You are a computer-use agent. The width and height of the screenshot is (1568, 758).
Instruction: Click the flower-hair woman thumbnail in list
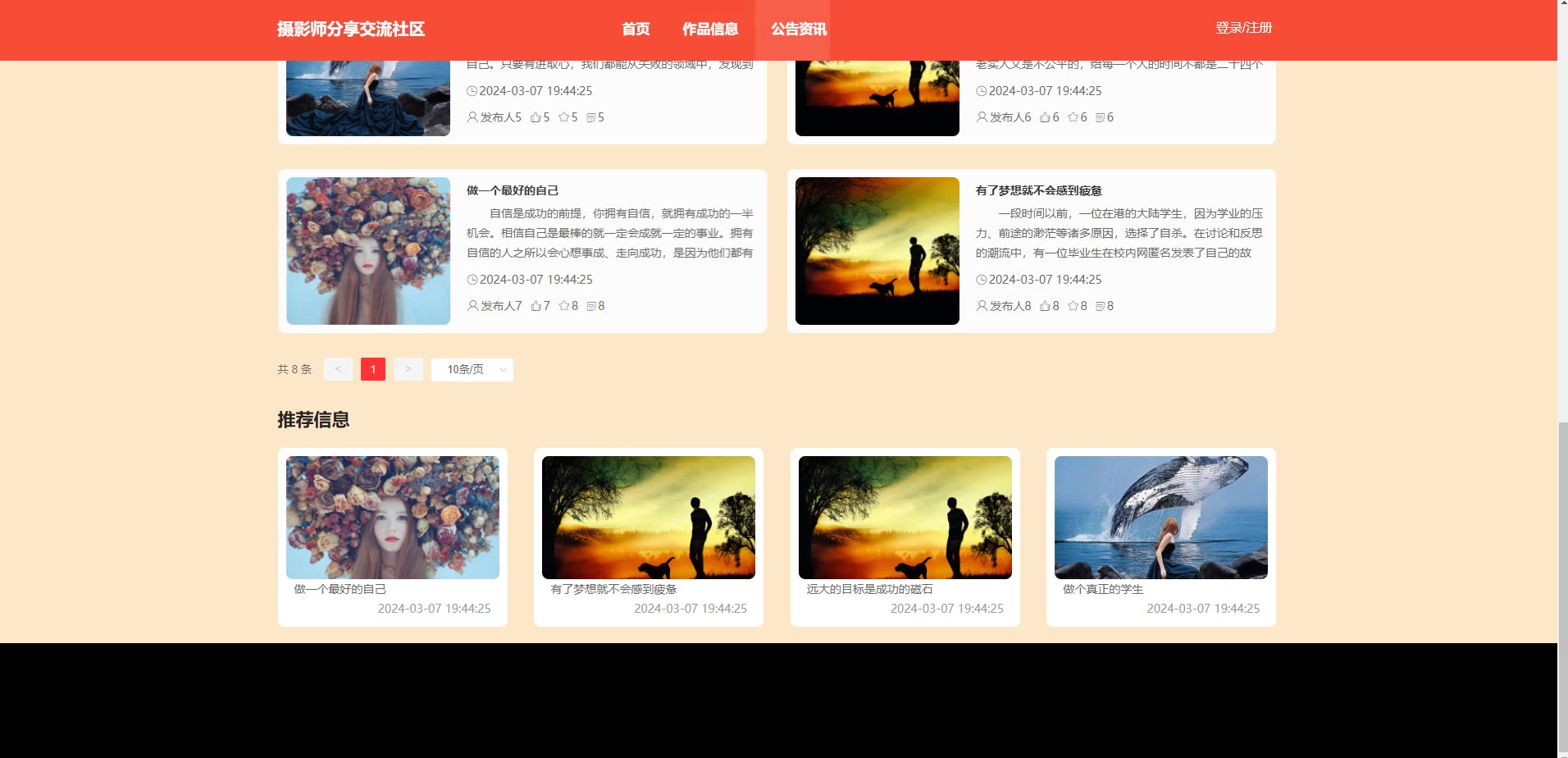point(368,251)
